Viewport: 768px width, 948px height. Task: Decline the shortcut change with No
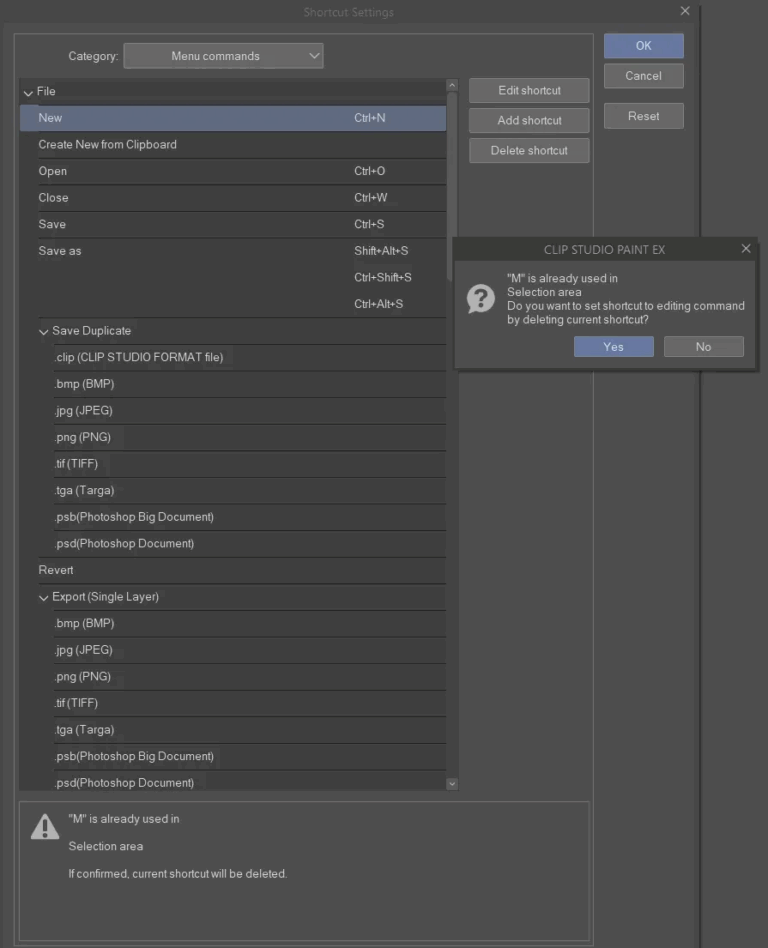703,346
